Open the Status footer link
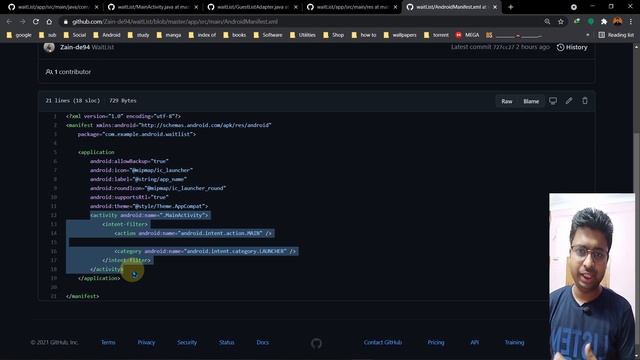The height and width of the screenshot is (360, 640). pos(227,342)
